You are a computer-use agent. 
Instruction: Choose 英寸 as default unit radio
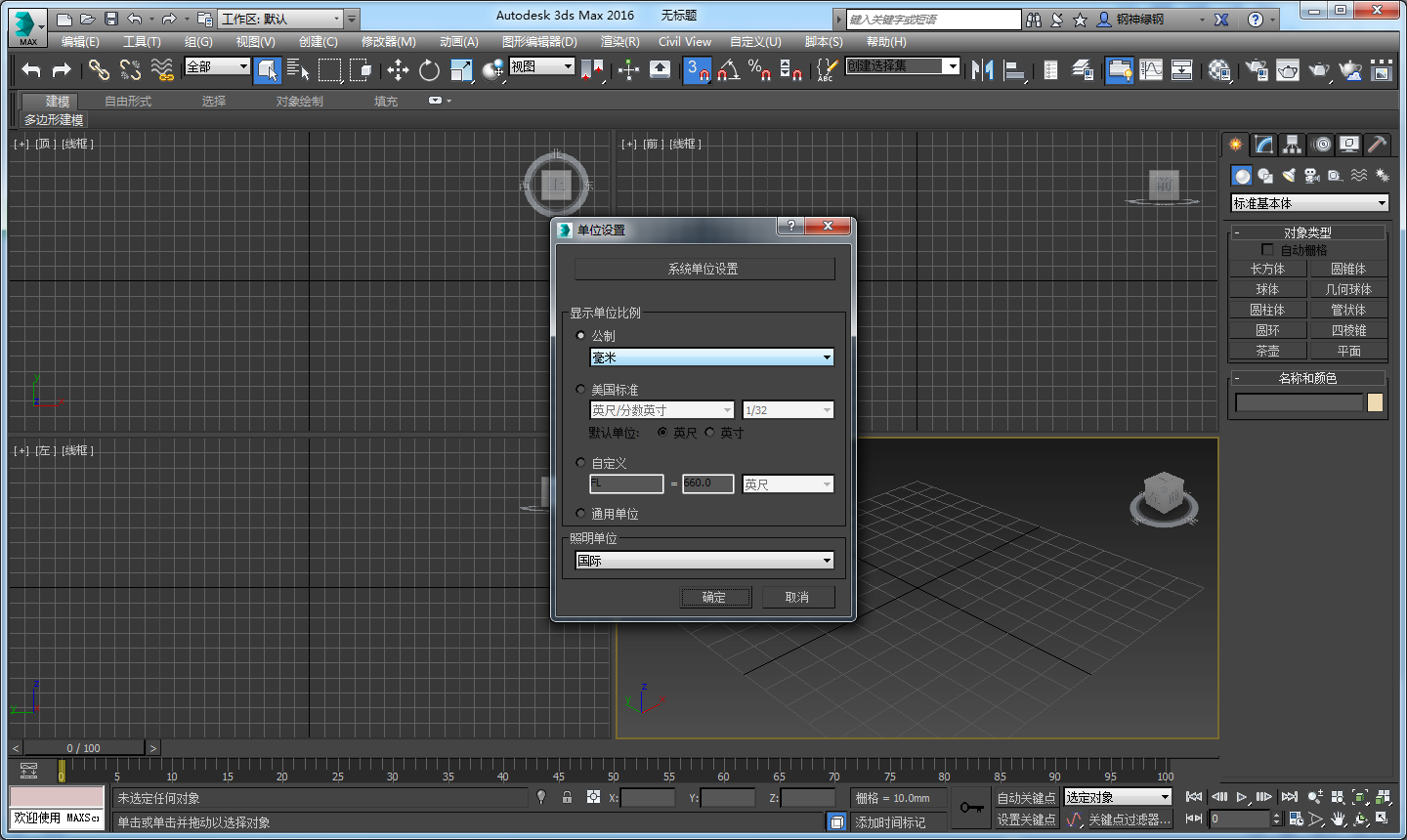click(x=709, y=432)
